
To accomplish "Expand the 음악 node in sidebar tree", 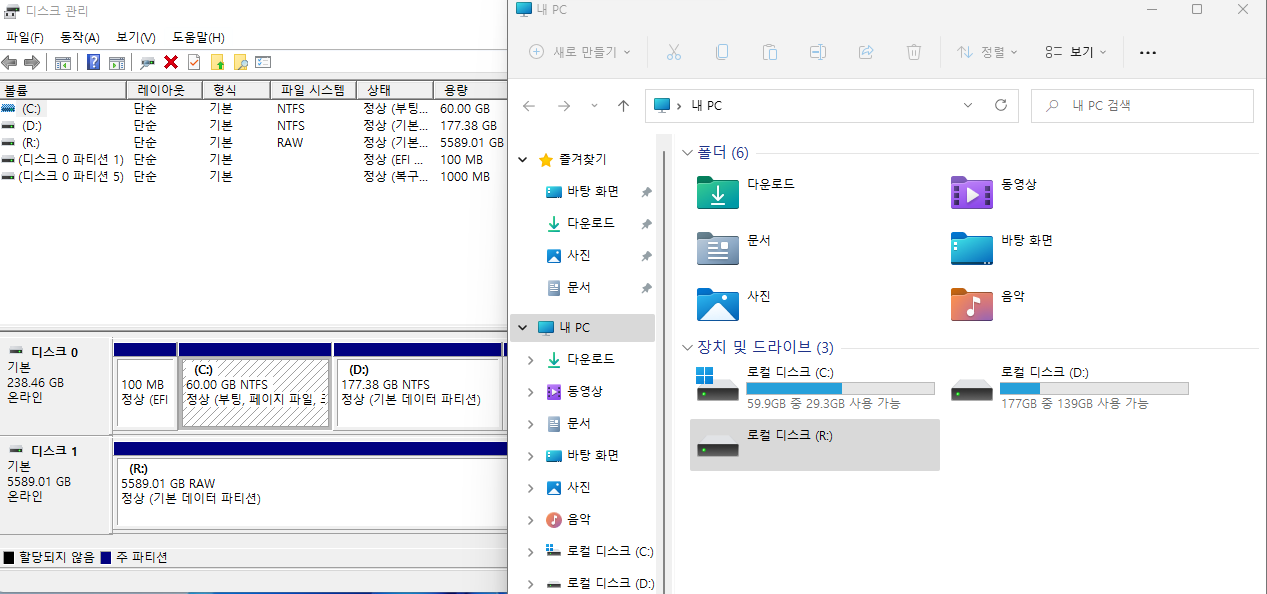I will 531,519.
